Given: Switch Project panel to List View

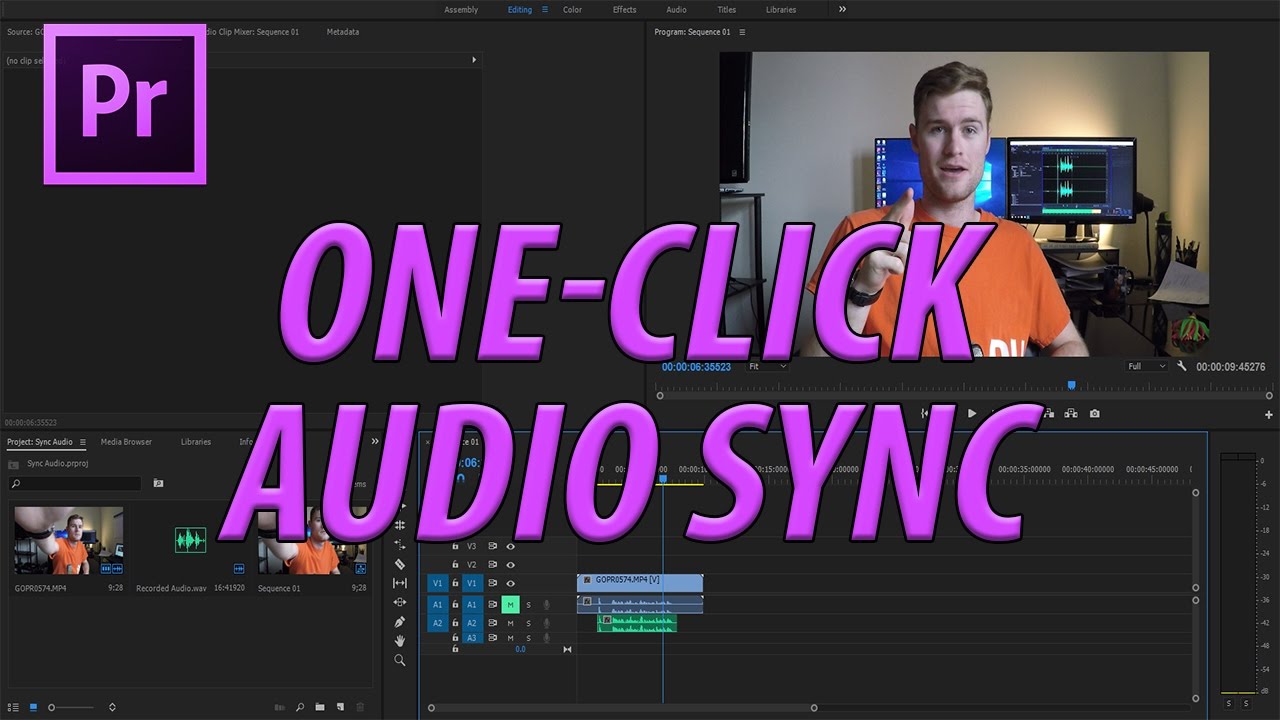Looking at the screenshot, I should click(x=14, y=706).
